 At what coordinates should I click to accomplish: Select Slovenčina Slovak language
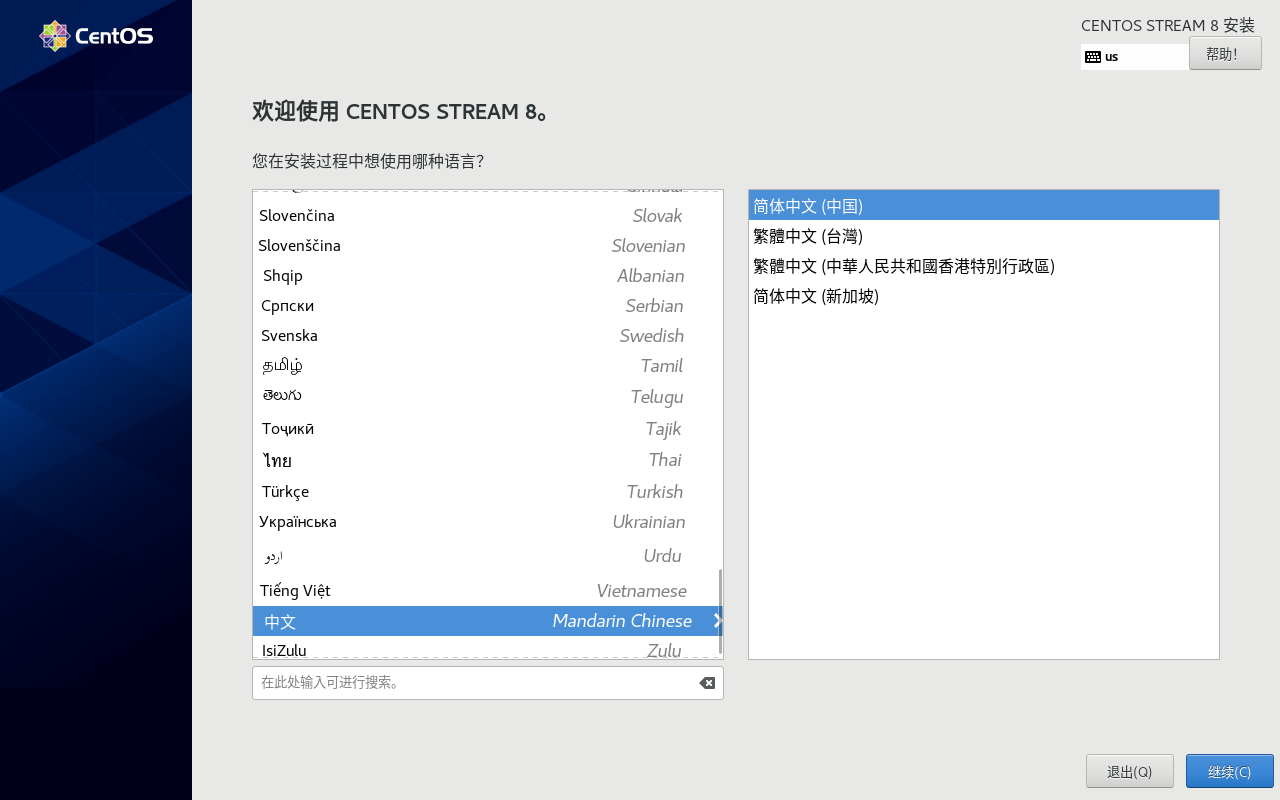click(x=487, y=216)
